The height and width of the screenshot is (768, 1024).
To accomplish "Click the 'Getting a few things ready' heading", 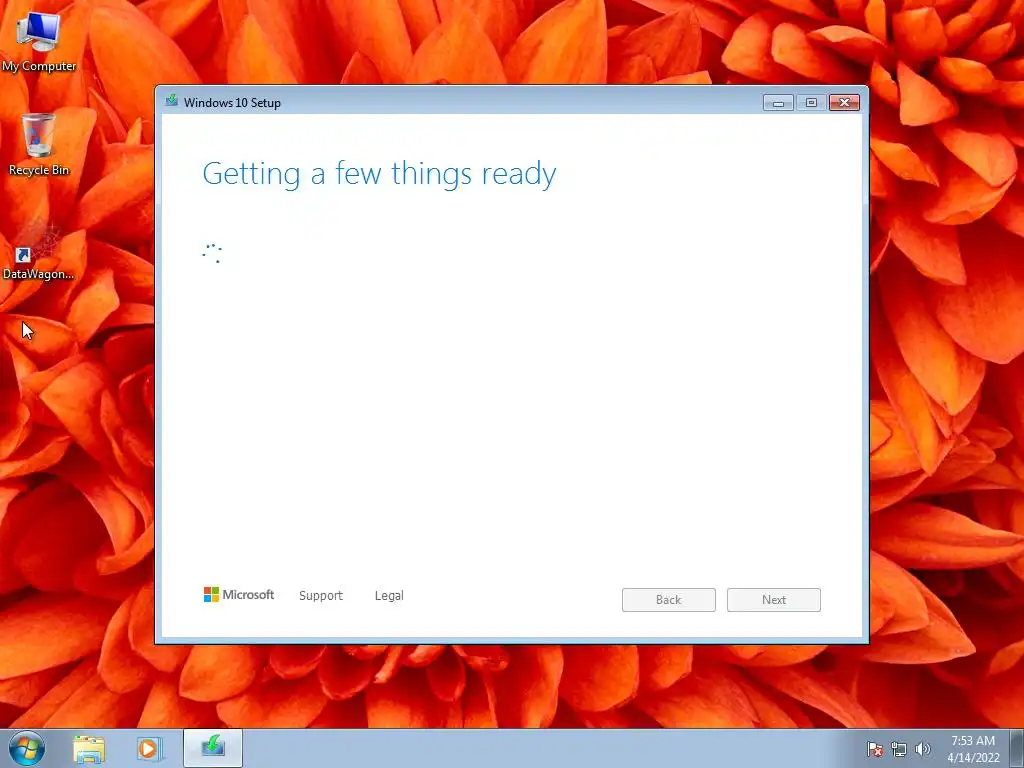I will coord(379,174).
